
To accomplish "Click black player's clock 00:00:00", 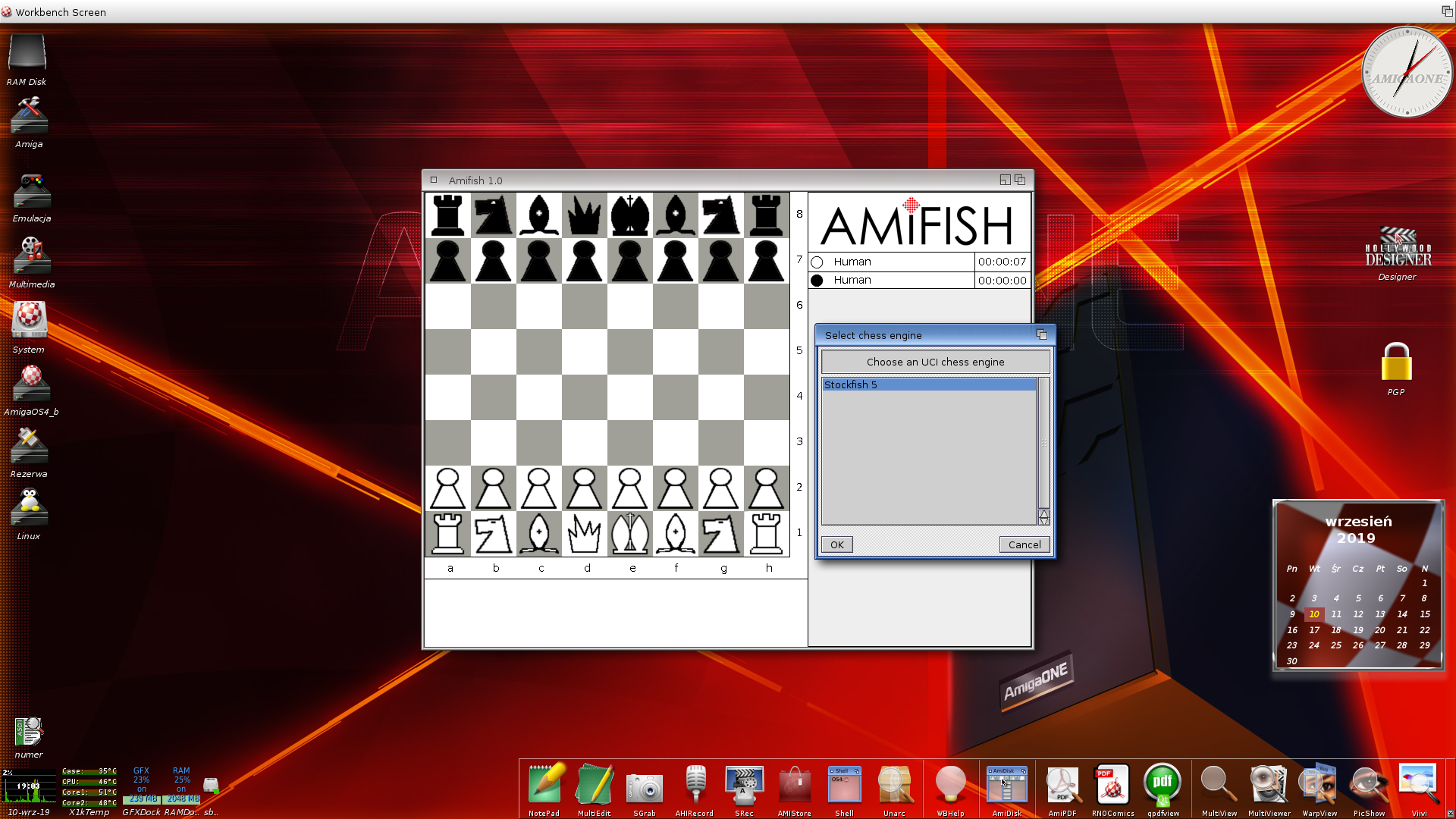I will click(x=1002, y=281).
